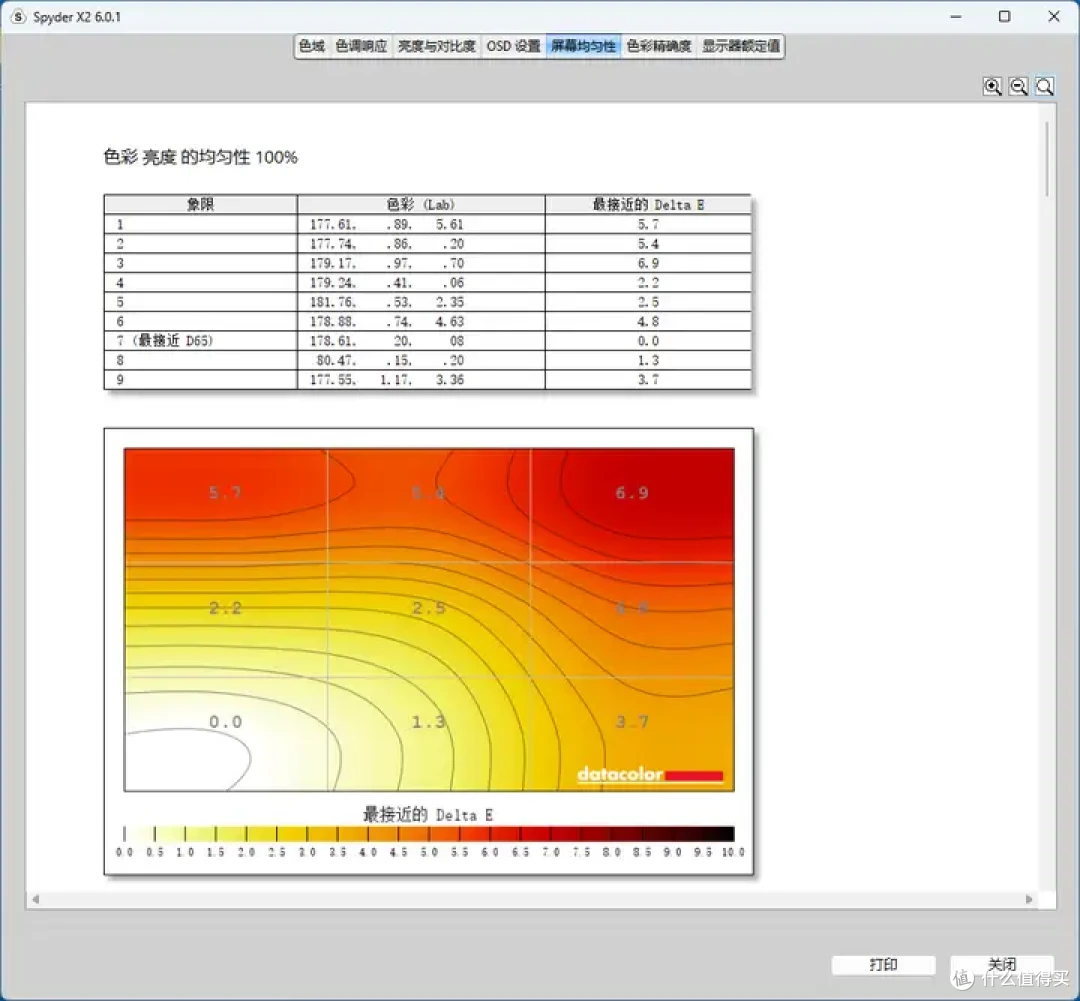Select the OSD 设置 tab
Image resolution: width=1080 pixels, height=1001 pixels.
[513, 46]
